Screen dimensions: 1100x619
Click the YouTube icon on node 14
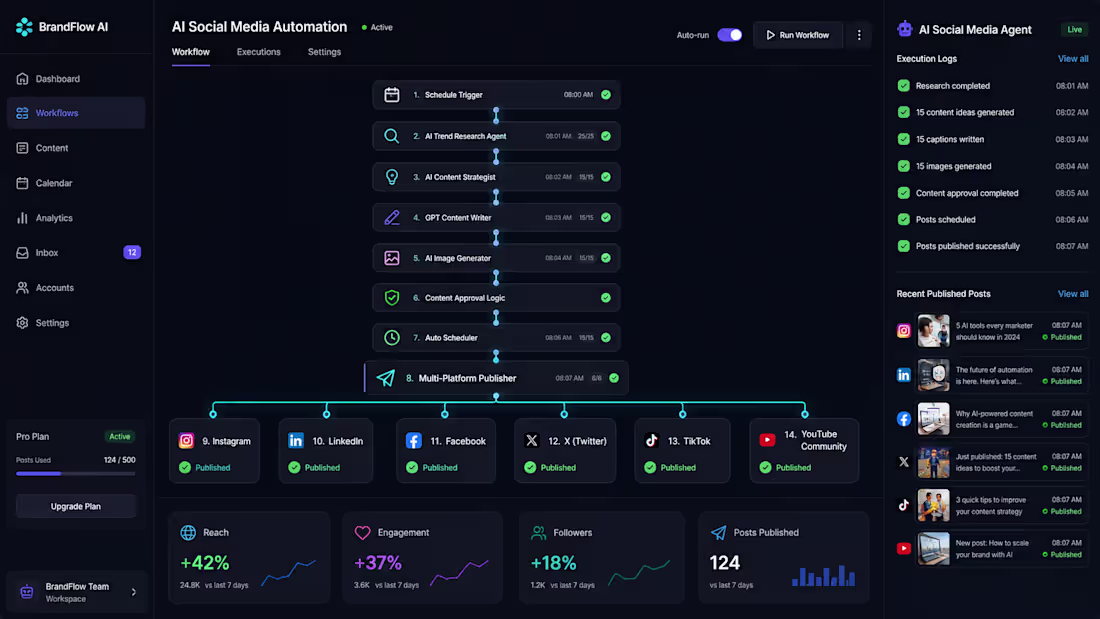tap(767, 440)
